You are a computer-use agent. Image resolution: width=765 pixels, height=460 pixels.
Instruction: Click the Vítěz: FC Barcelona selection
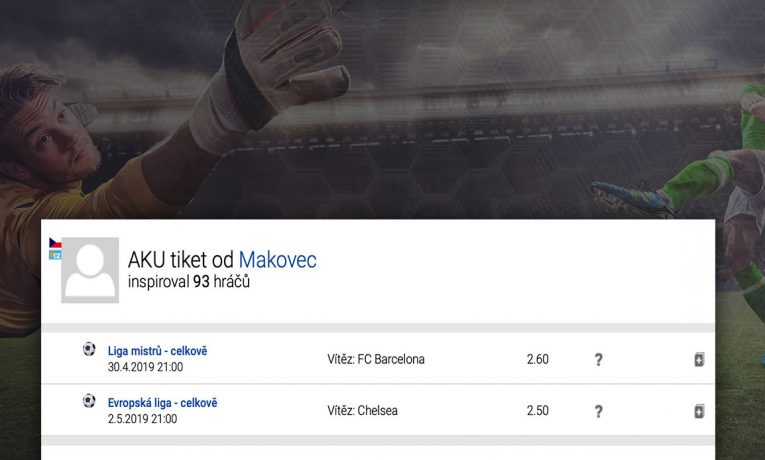[376, 360]
